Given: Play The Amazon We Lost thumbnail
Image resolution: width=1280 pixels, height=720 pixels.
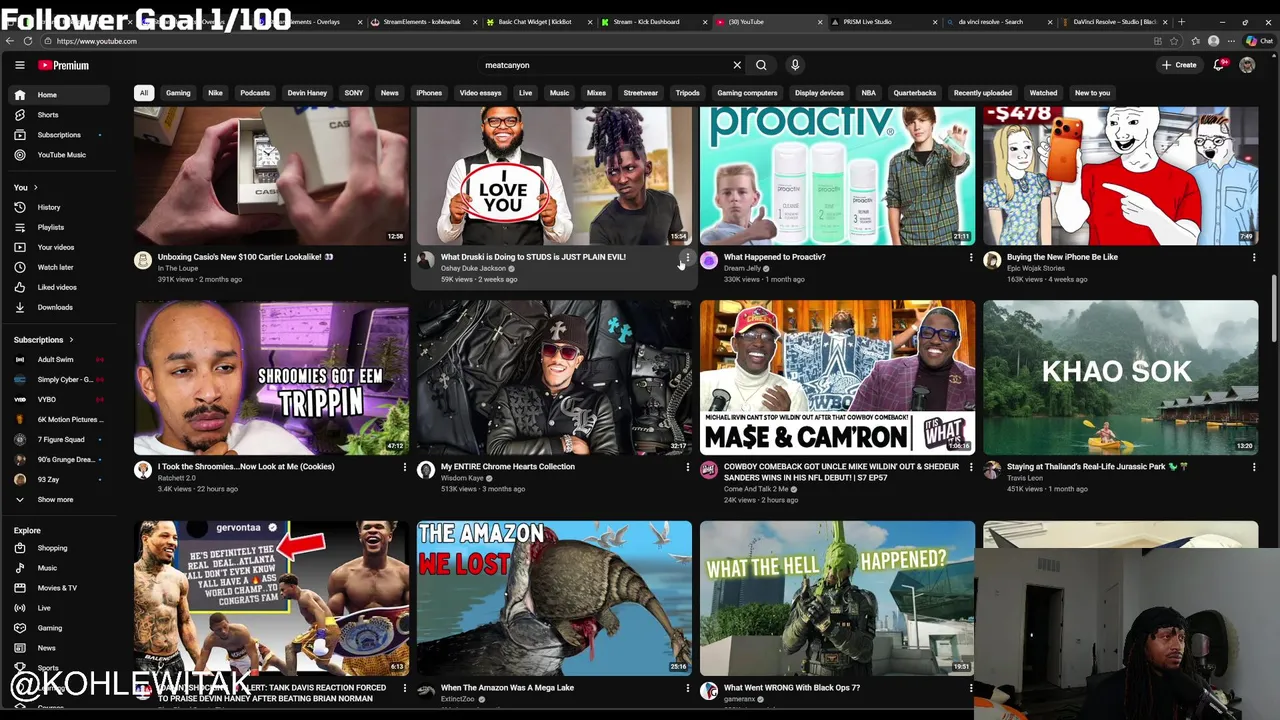Looking at the screenshot, I should click(554, 598).
